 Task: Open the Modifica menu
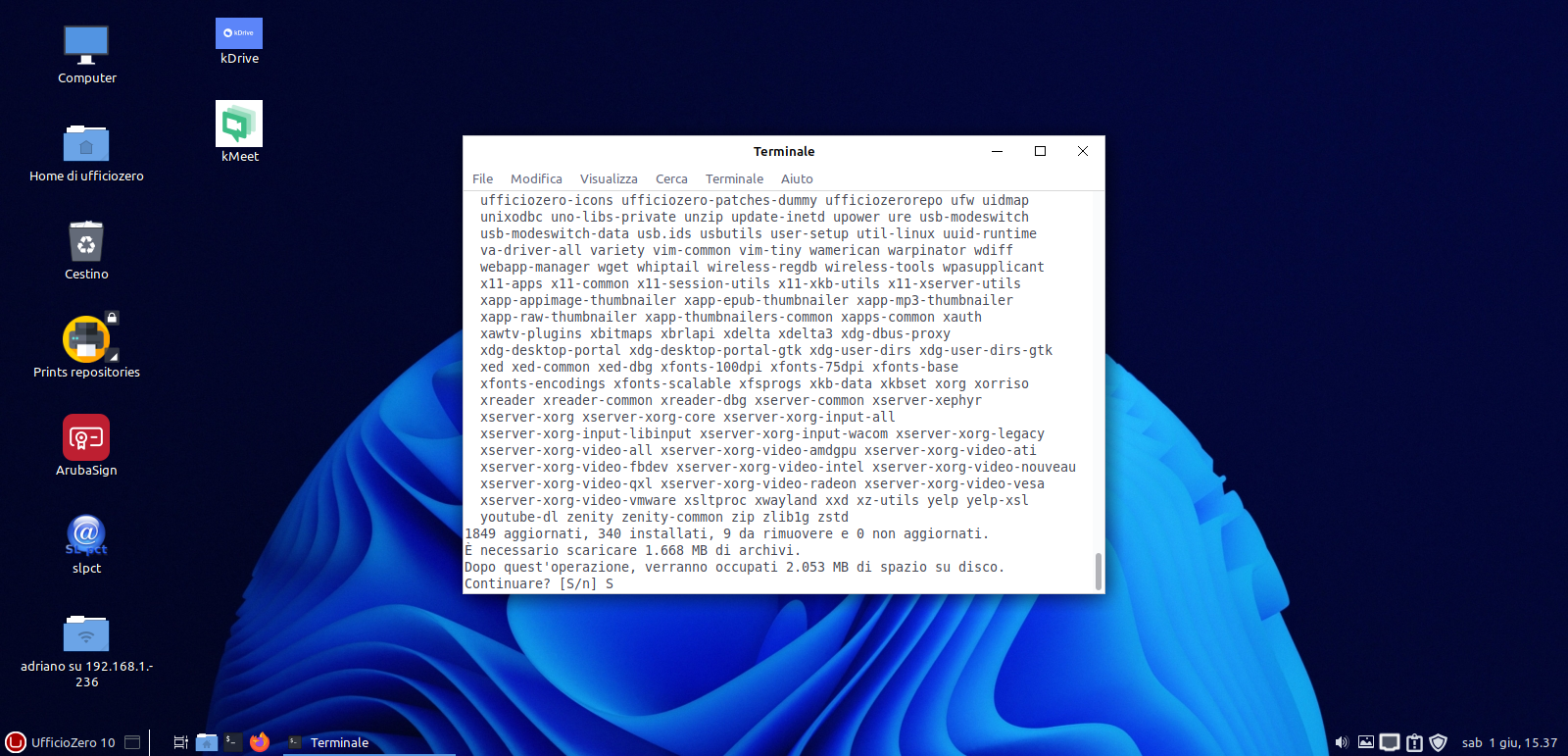point(536,178)
